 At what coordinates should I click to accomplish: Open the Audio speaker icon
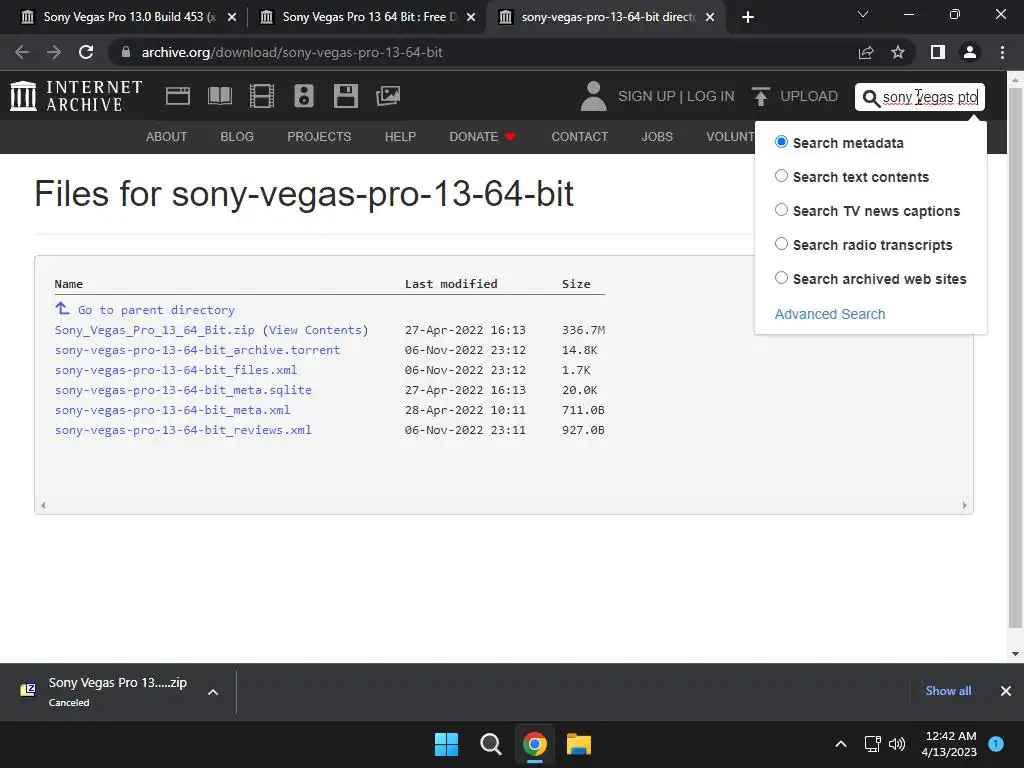coord(304,96)
